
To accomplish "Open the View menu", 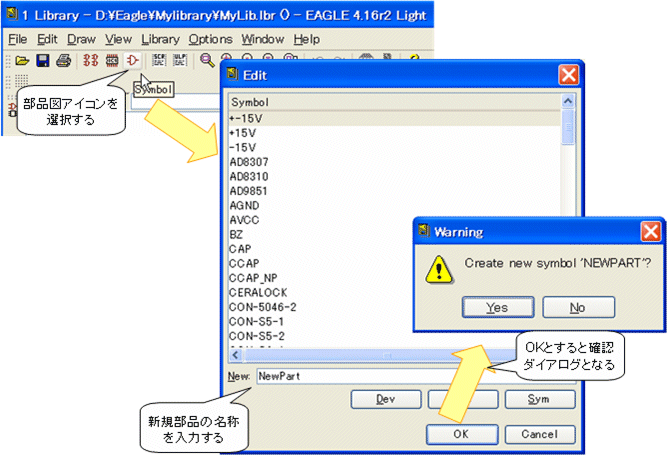I will [118, 40].
